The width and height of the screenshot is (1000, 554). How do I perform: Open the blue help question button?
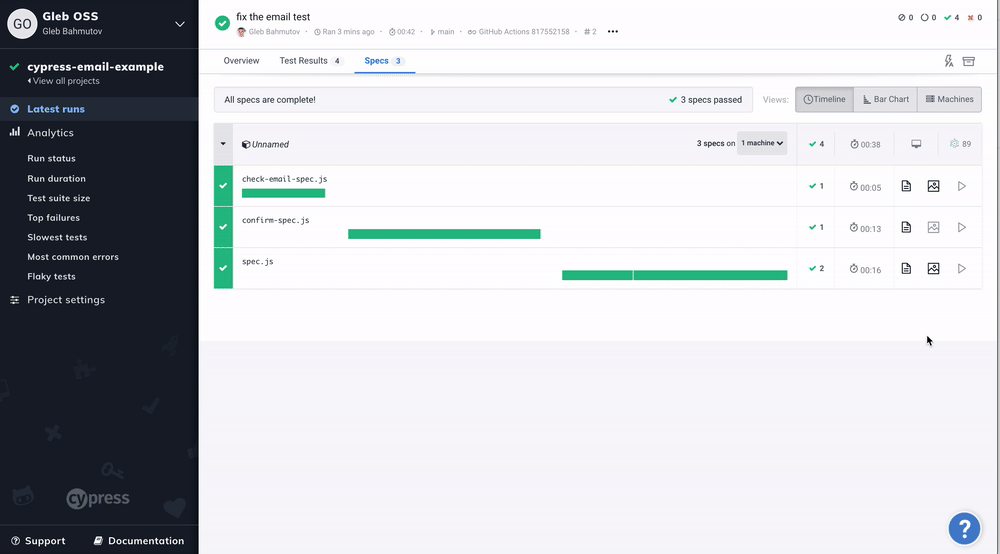tap(964, 528)
